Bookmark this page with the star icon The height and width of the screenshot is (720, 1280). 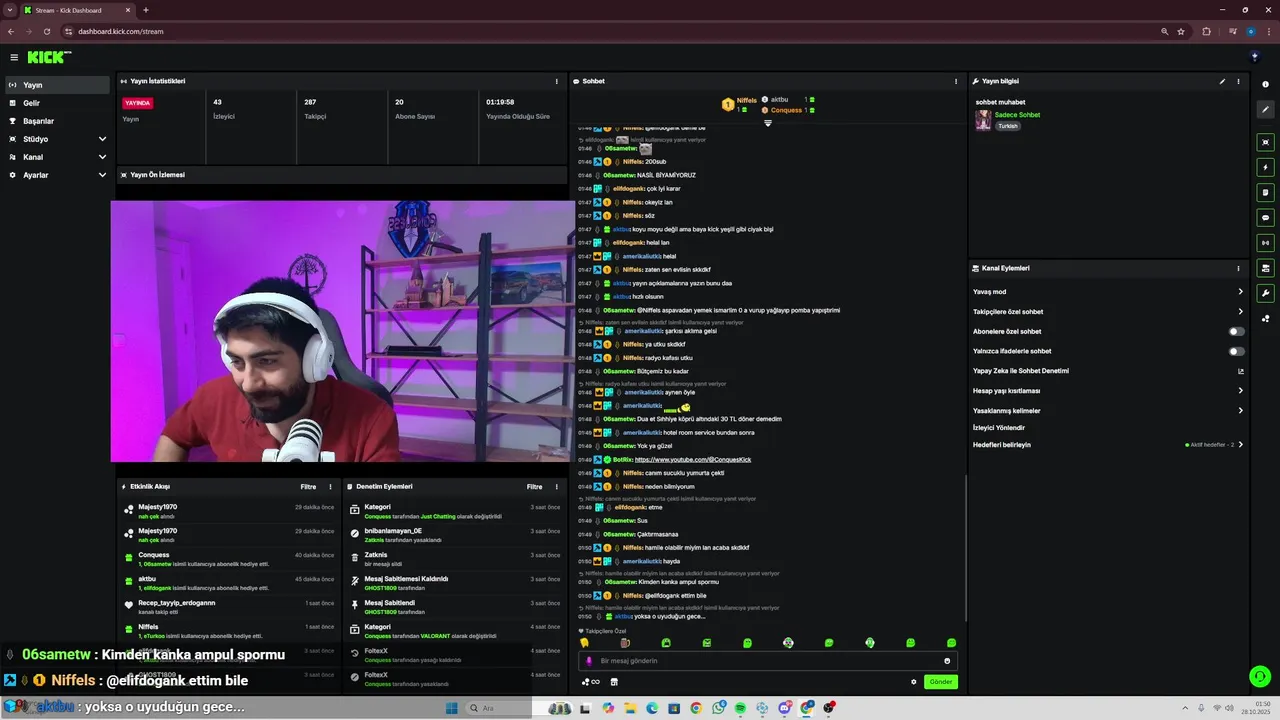[x=1181, y=31]
